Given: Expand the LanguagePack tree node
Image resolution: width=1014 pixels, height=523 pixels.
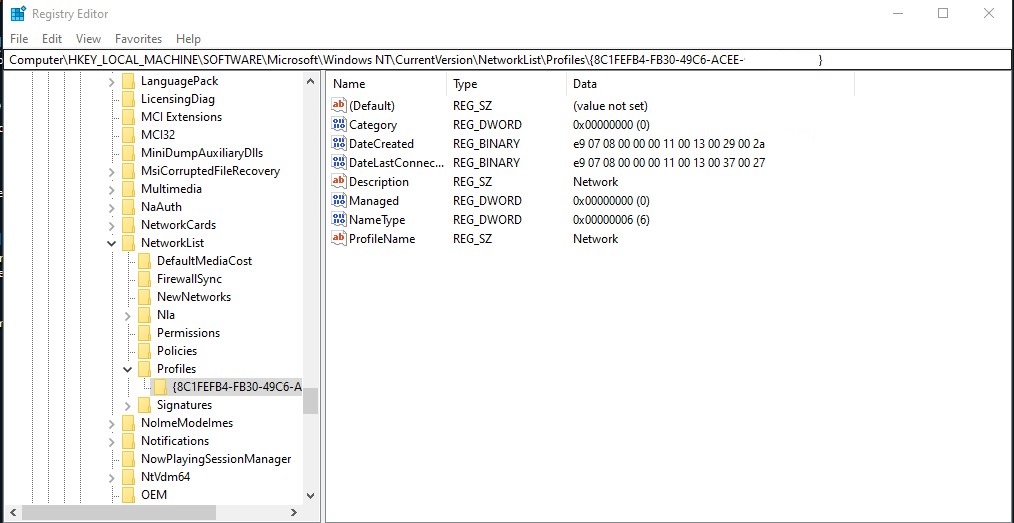Looking at the screenshot, I should 111,81.
